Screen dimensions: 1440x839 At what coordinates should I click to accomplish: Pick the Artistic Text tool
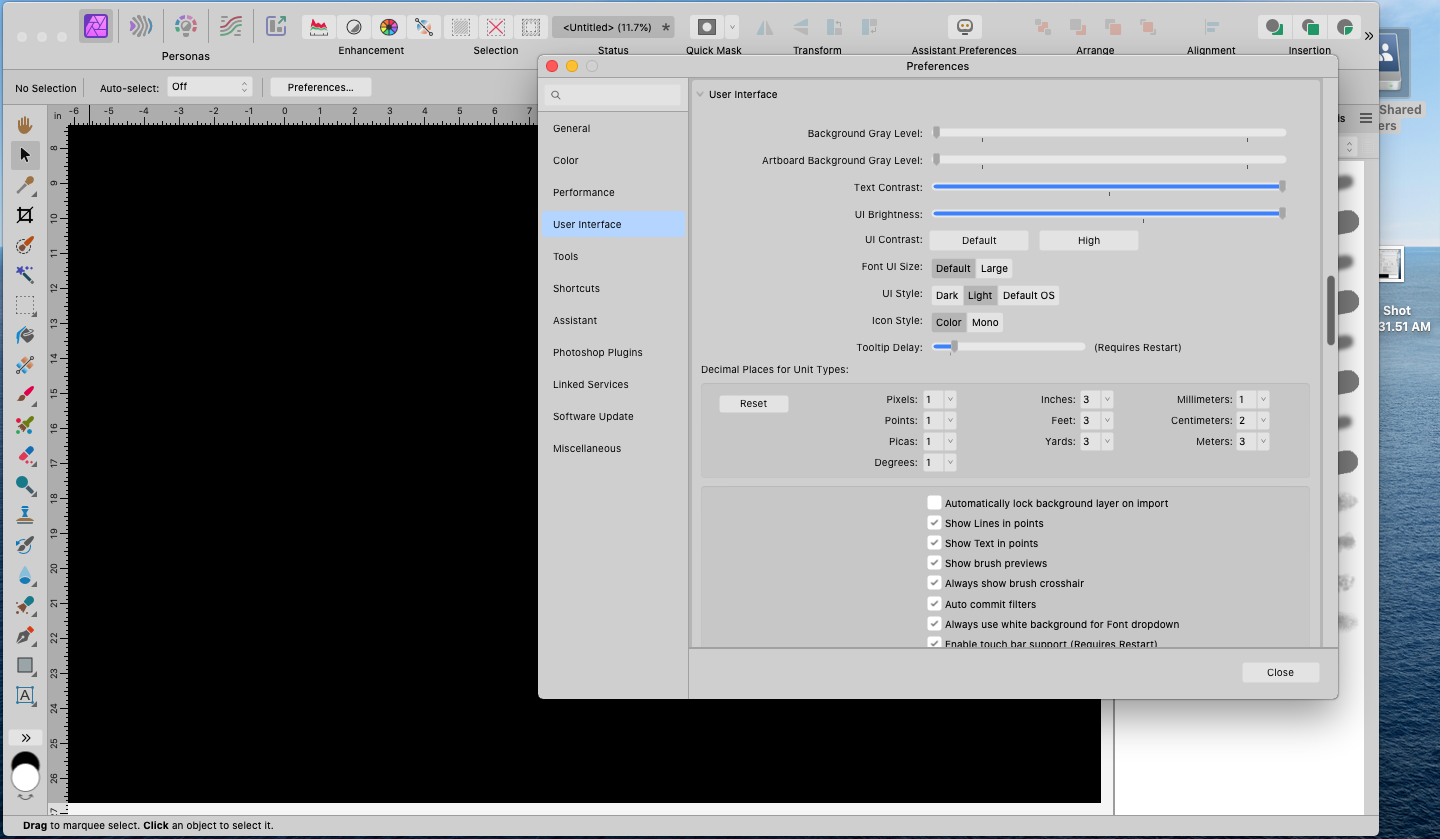(25, 695)
